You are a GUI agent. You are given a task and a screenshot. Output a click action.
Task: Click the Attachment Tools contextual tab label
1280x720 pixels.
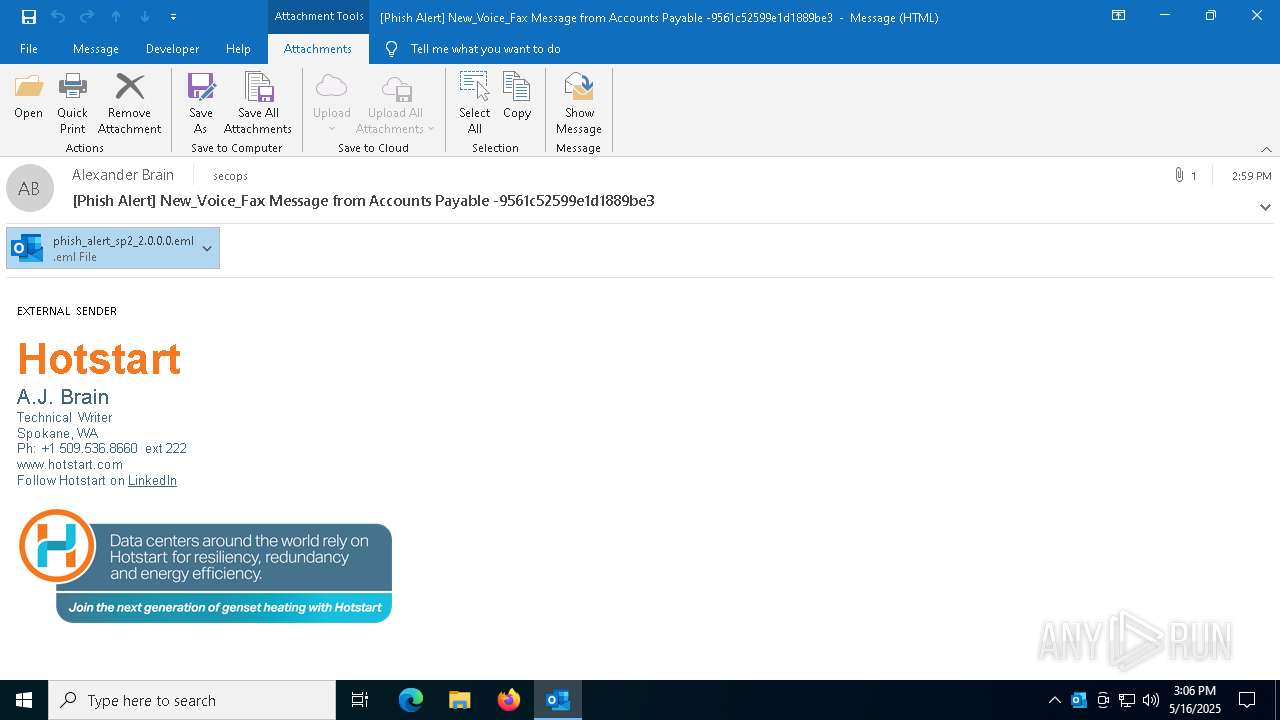pyautogui.click(x=319, y=16)
